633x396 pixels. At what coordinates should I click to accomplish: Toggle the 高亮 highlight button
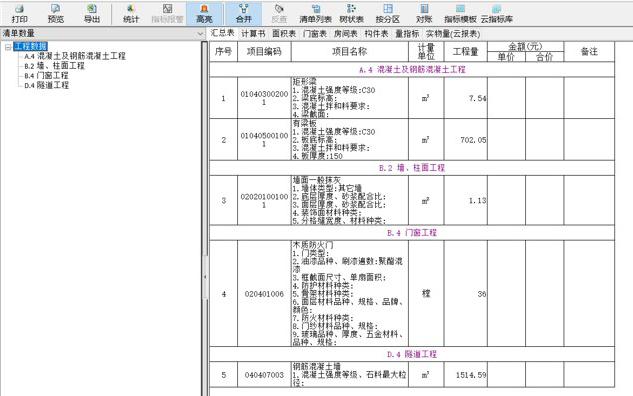click(204, 14)
